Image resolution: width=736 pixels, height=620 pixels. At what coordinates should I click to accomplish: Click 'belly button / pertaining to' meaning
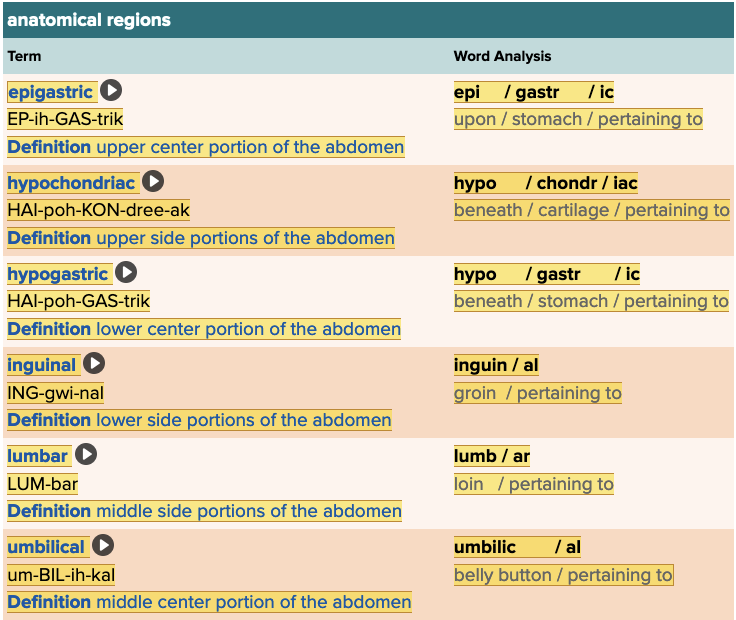pyautogui.click(x=563, y=575)
